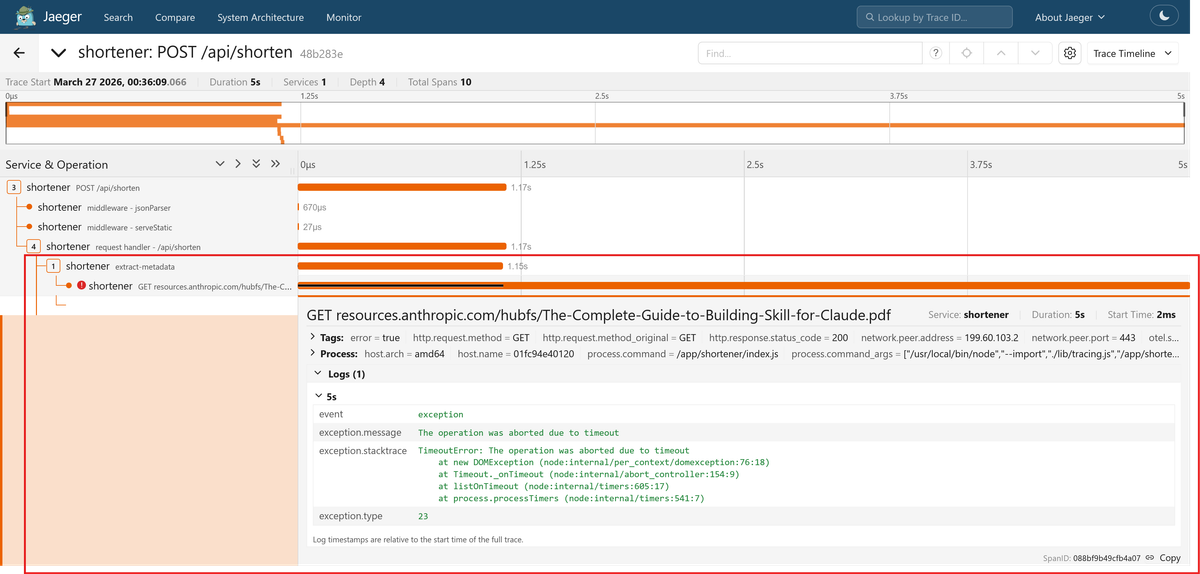Click the trace minimap overview
The width and height of the screenshot is (1200, 574).
[x=596, y=123]
